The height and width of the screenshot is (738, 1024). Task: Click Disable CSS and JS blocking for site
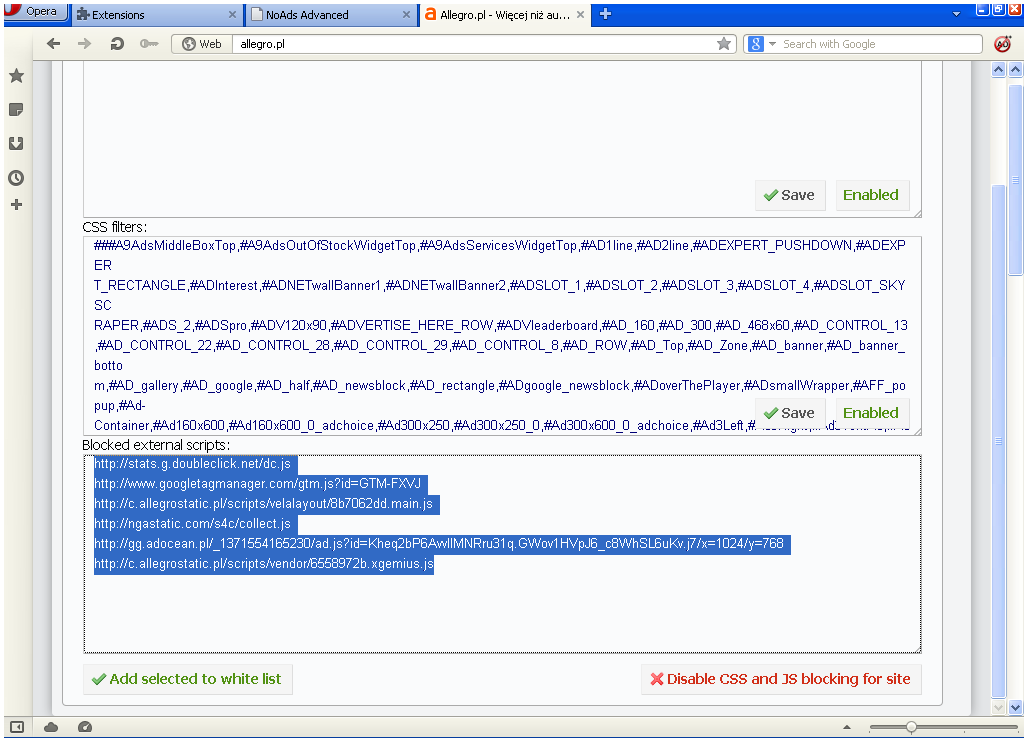click(x=781, y=679)
